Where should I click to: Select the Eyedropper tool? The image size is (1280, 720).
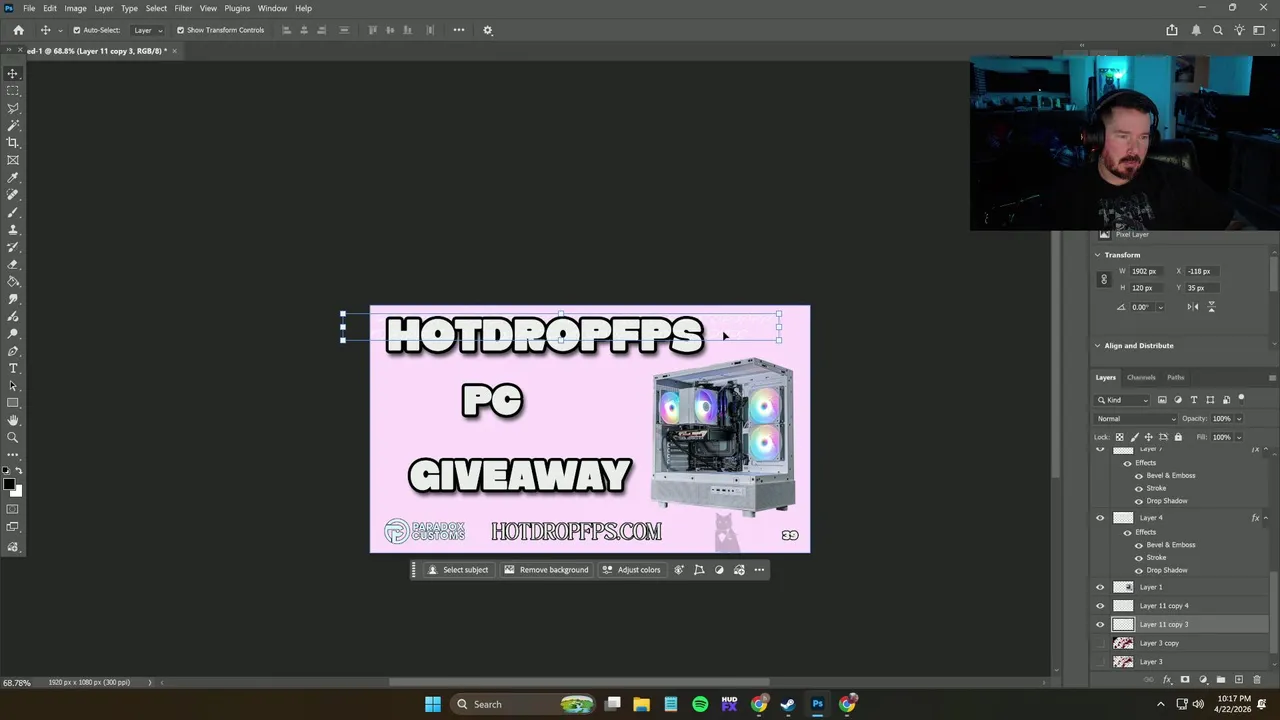(x=13, y=178)
